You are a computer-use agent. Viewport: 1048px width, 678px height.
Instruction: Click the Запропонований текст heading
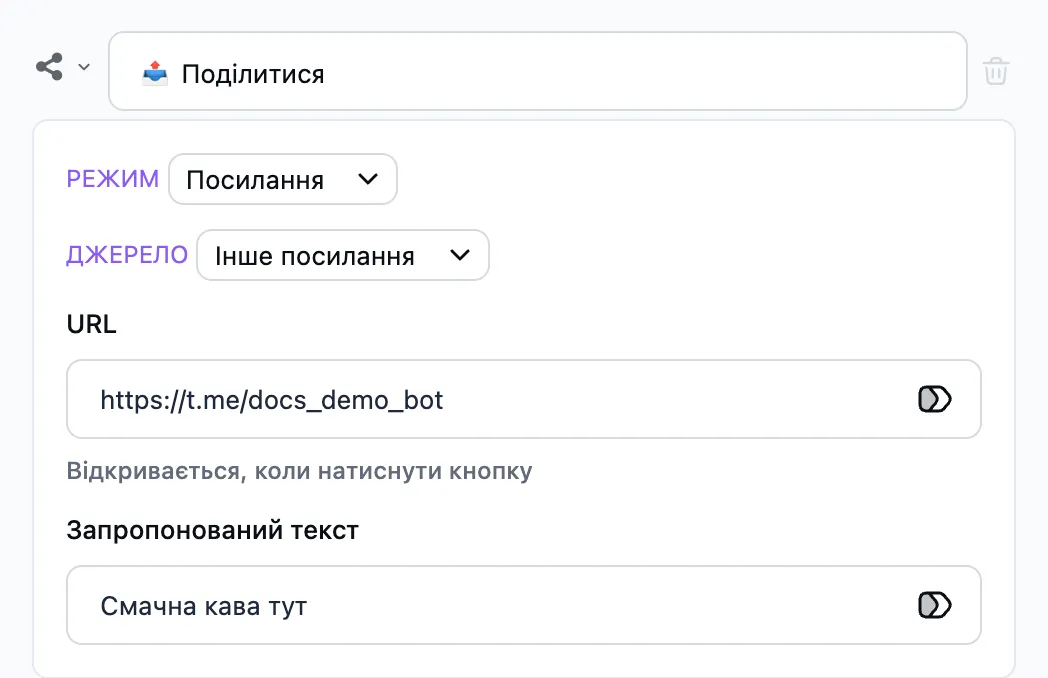coord(213,530)
